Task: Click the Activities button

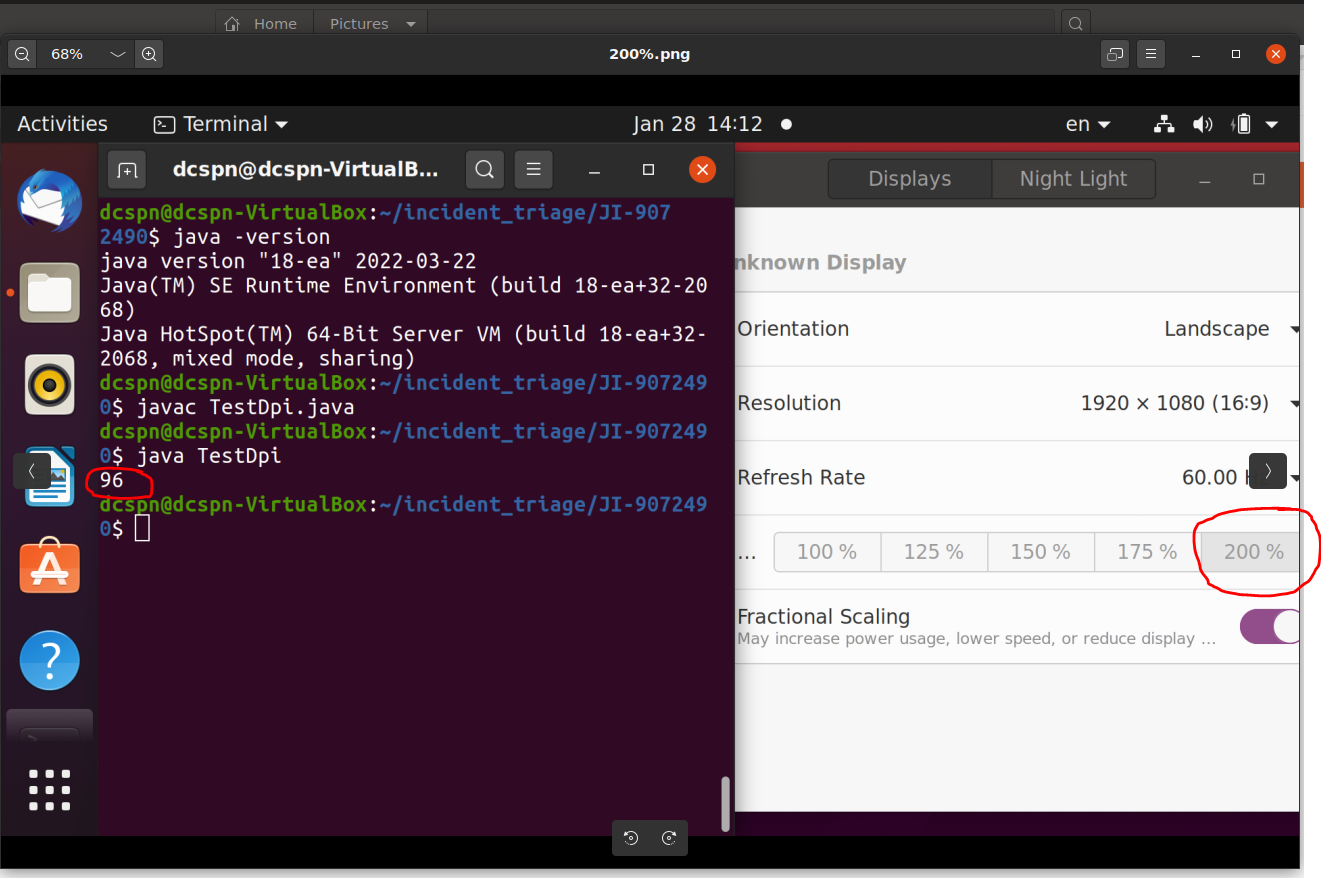Action: 62,124
